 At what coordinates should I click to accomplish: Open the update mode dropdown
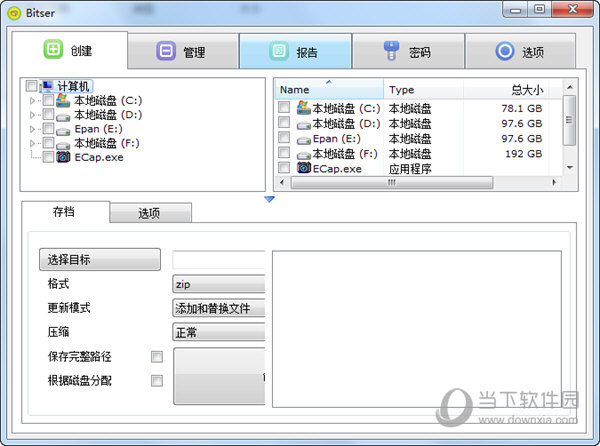(219, 308)
